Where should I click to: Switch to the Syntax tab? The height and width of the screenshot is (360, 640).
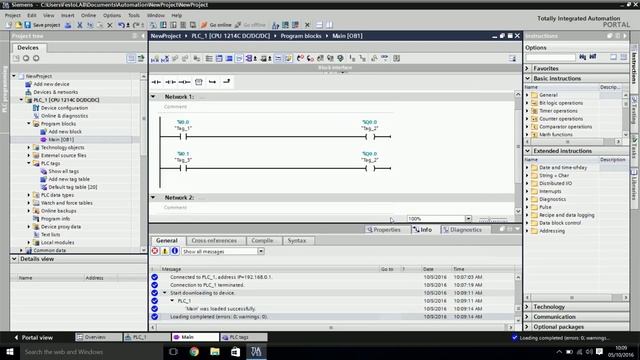pos(297,240)
